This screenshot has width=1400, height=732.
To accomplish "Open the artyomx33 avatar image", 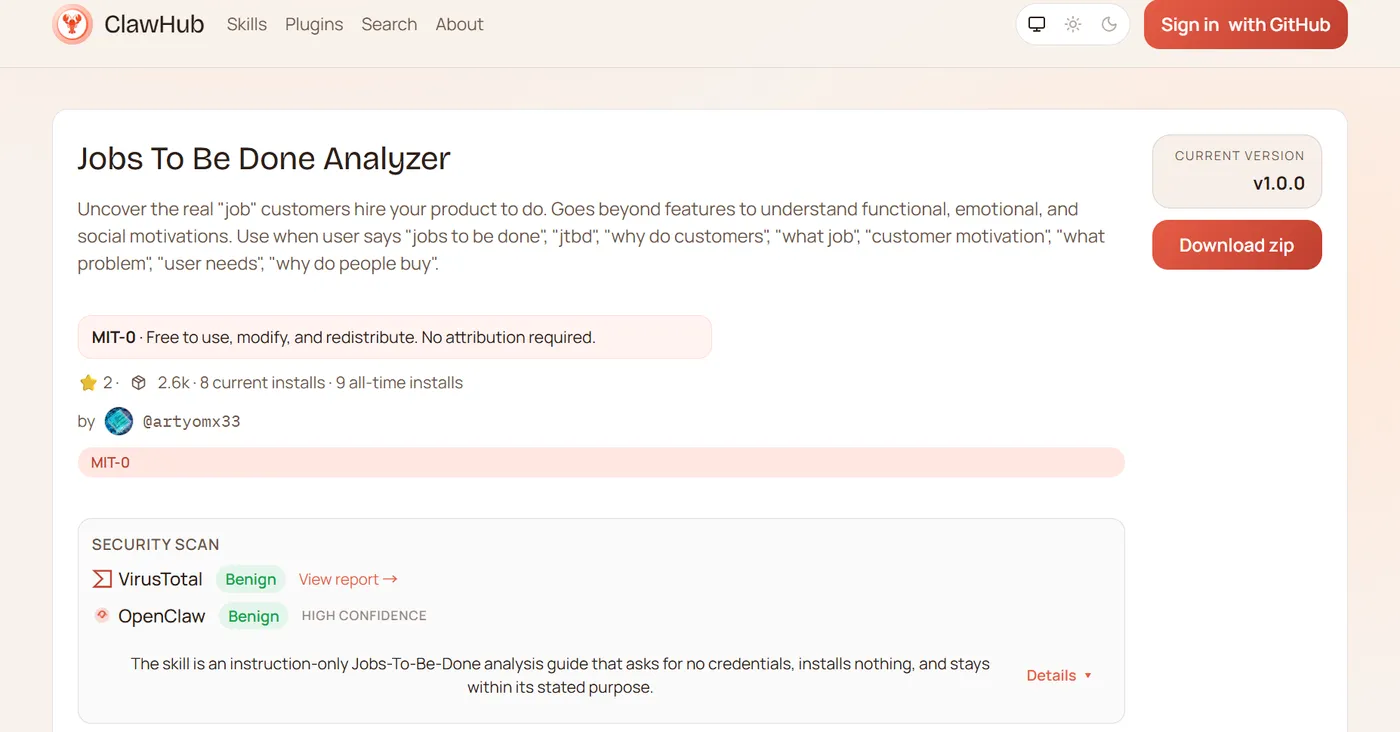I will coord(119,421).
